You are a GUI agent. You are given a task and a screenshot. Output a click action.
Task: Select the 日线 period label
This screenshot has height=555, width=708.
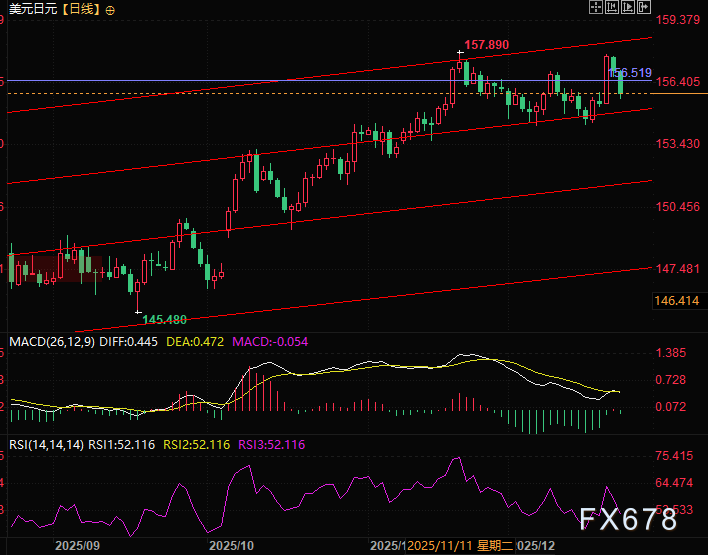coord(82,9)
